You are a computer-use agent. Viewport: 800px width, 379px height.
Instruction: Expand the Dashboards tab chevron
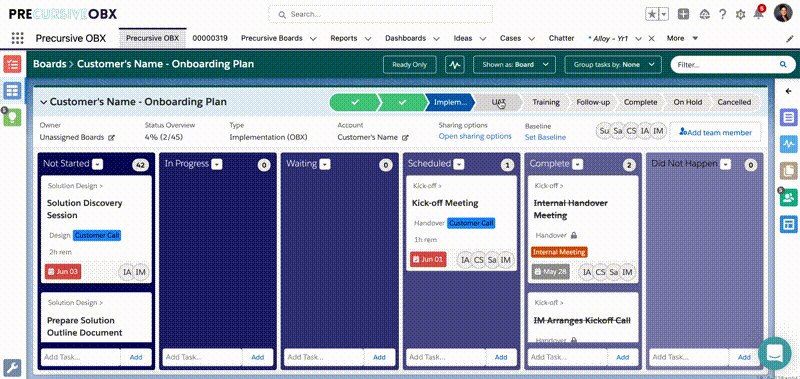(x=436, y=38)
